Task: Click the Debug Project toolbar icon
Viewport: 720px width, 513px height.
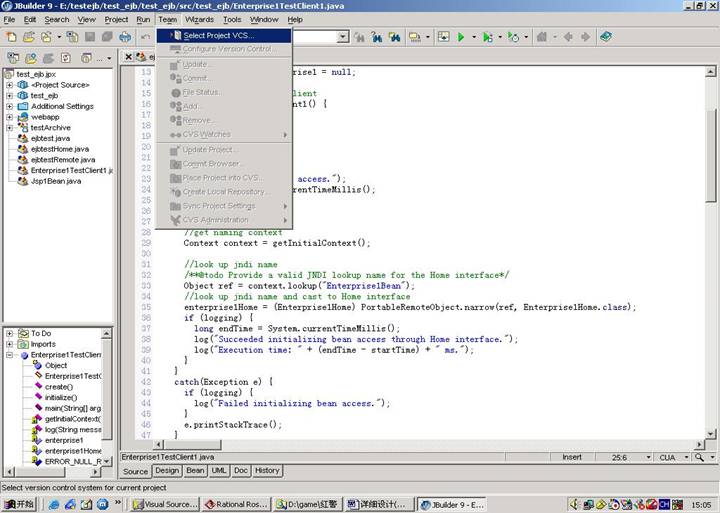Action: point(488,37)
